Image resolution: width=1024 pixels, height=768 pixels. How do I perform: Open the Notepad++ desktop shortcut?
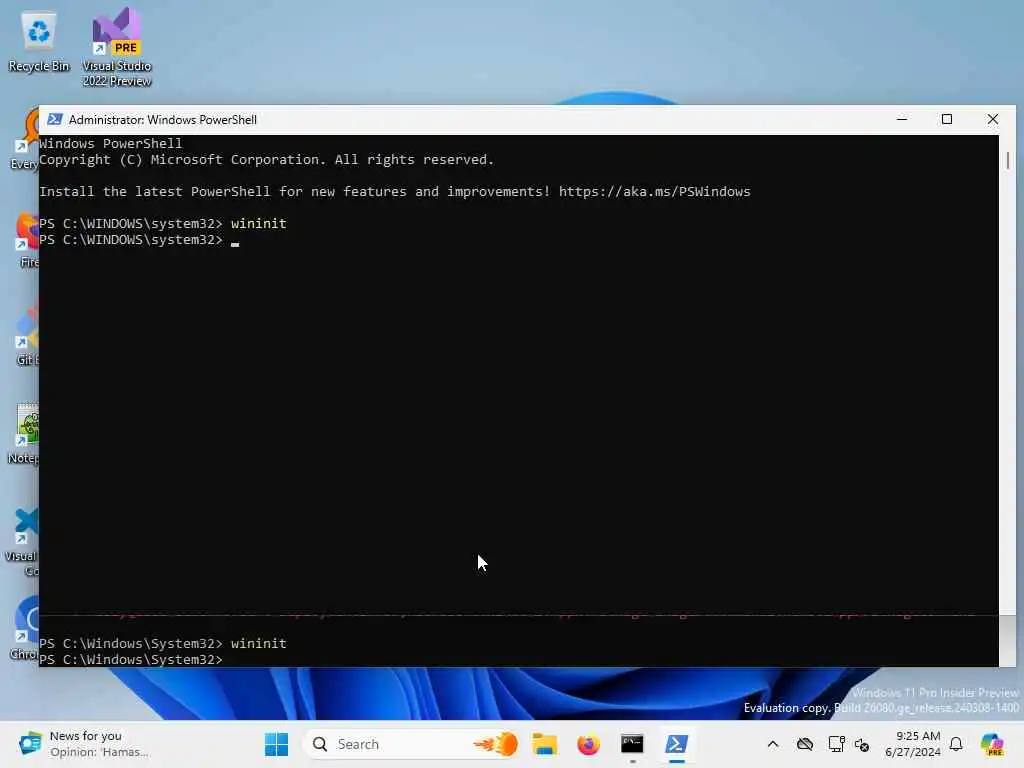[x=25, y=434]
